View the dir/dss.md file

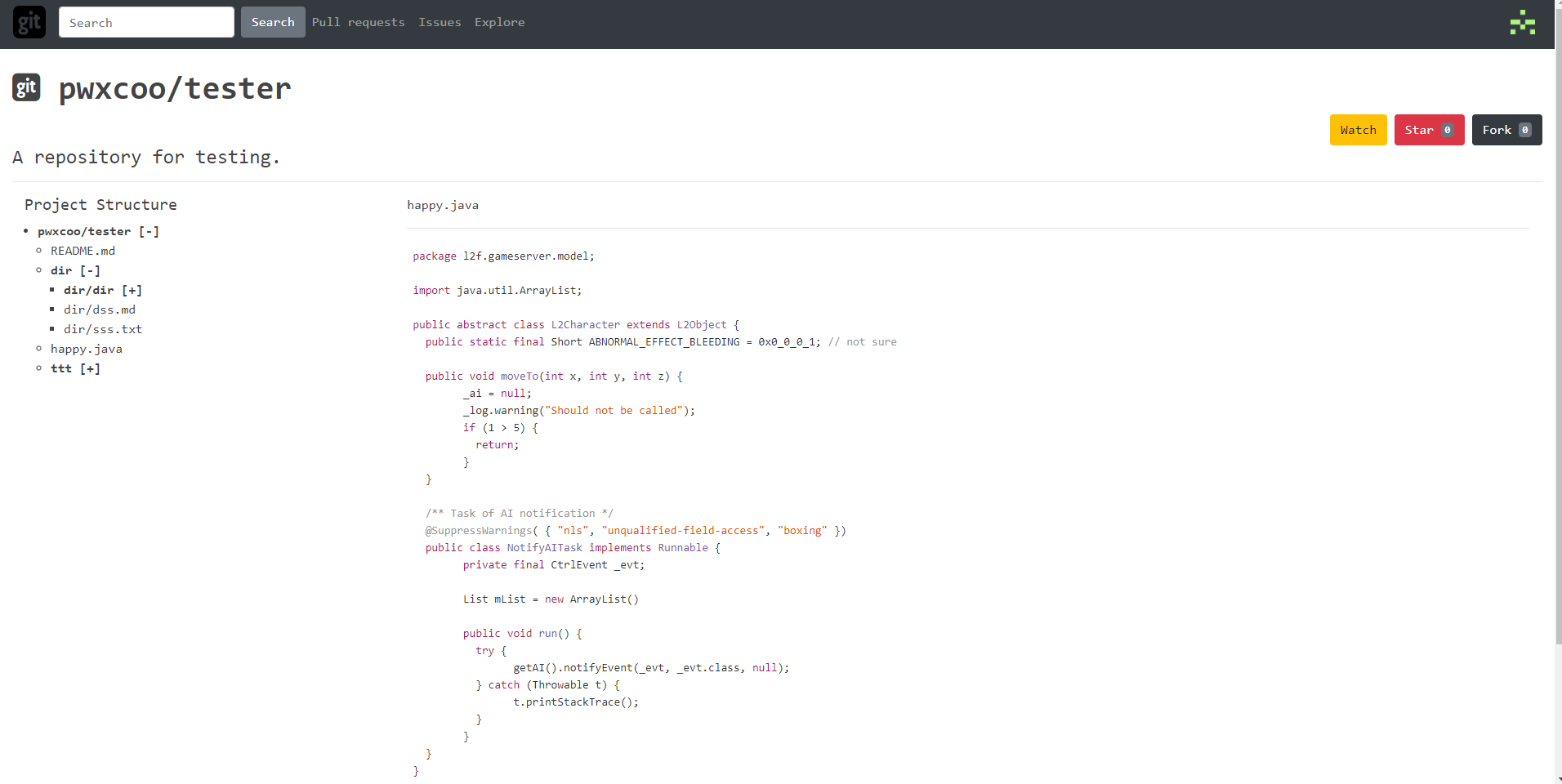pyautogui.click(x=100, y=310)
